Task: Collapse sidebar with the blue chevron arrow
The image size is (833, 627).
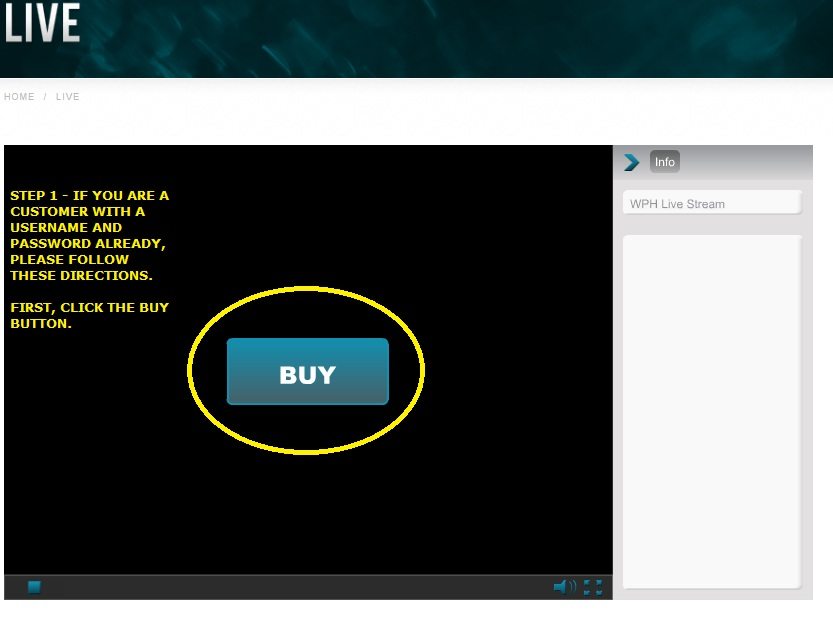Action: (632, 162)
